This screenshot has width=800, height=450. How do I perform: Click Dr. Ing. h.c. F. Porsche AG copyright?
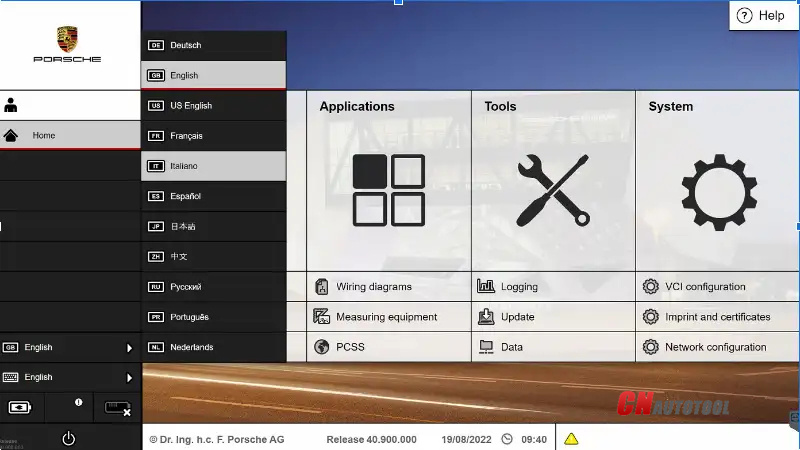coord(216,439)
